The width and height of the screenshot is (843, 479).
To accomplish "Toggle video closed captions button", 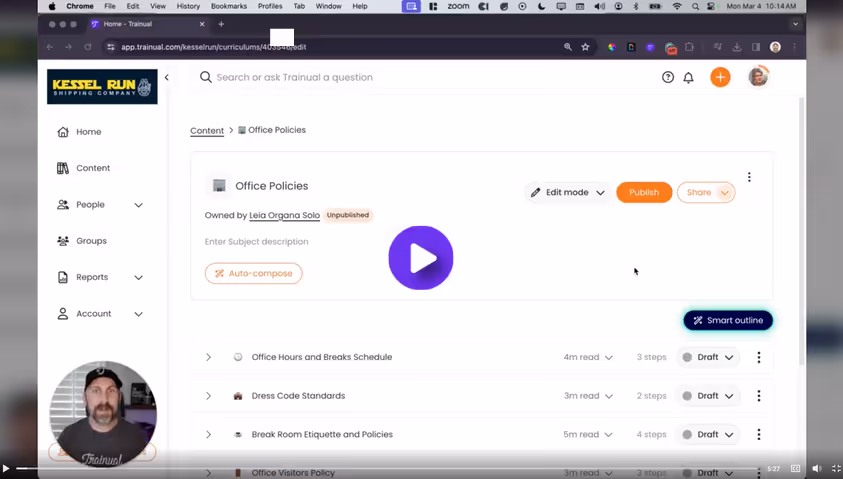I will tap(796, 469).
